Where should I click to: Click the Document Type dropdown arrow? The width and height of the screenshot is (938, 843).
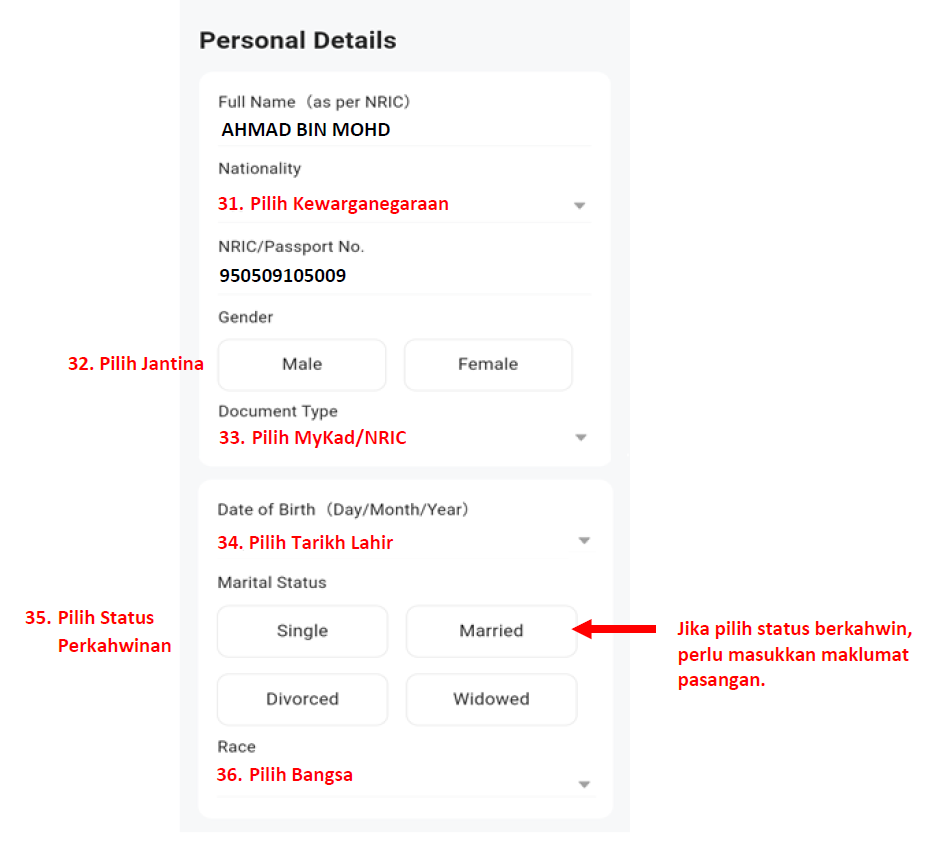tap(579, 438)
